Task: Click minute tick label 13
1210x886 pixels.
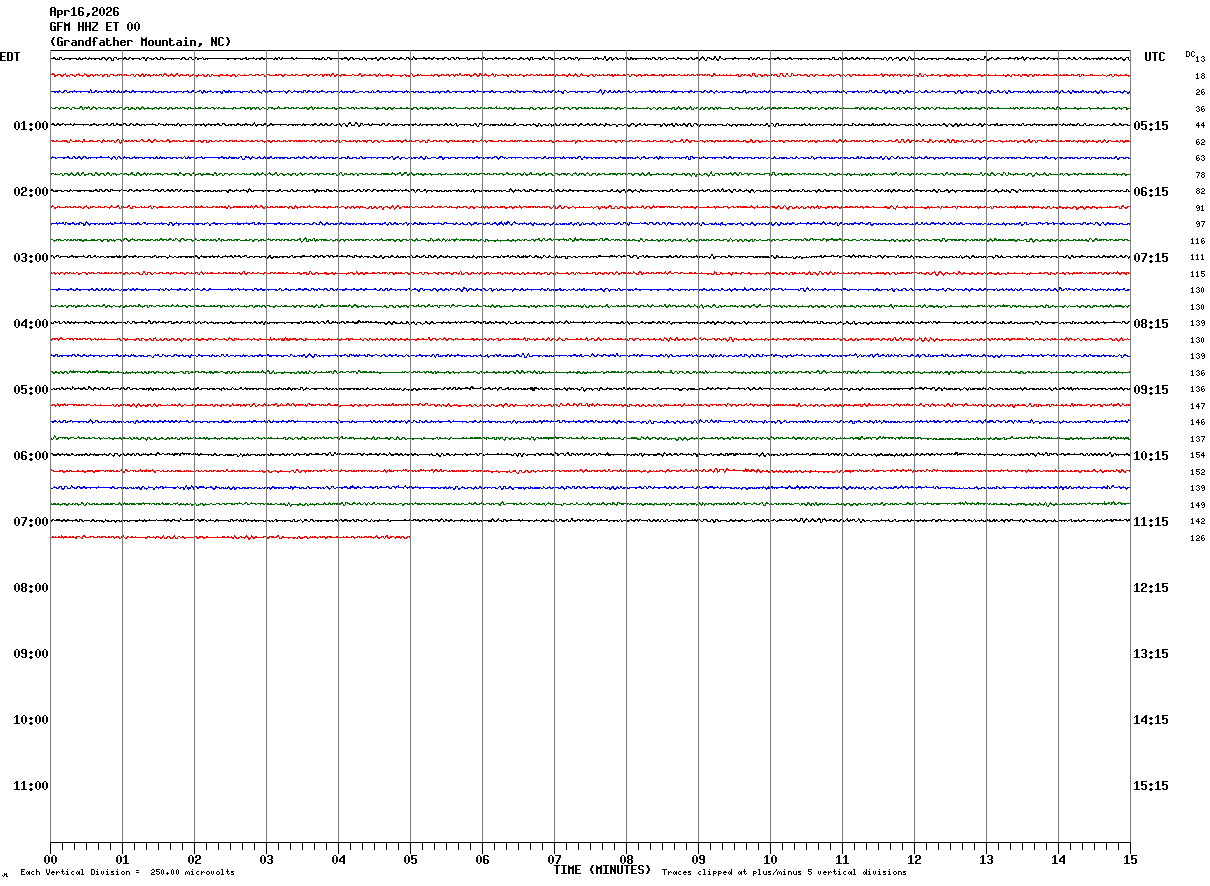Action: point(986,860)
